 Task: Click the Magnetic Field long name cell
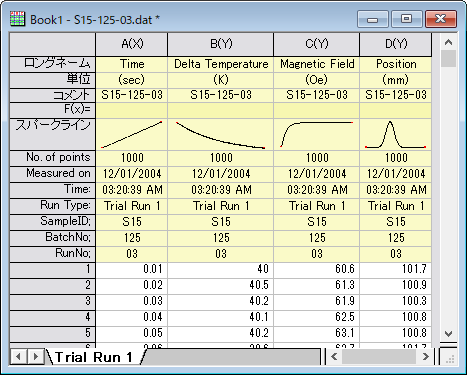[x=317, y=64]
